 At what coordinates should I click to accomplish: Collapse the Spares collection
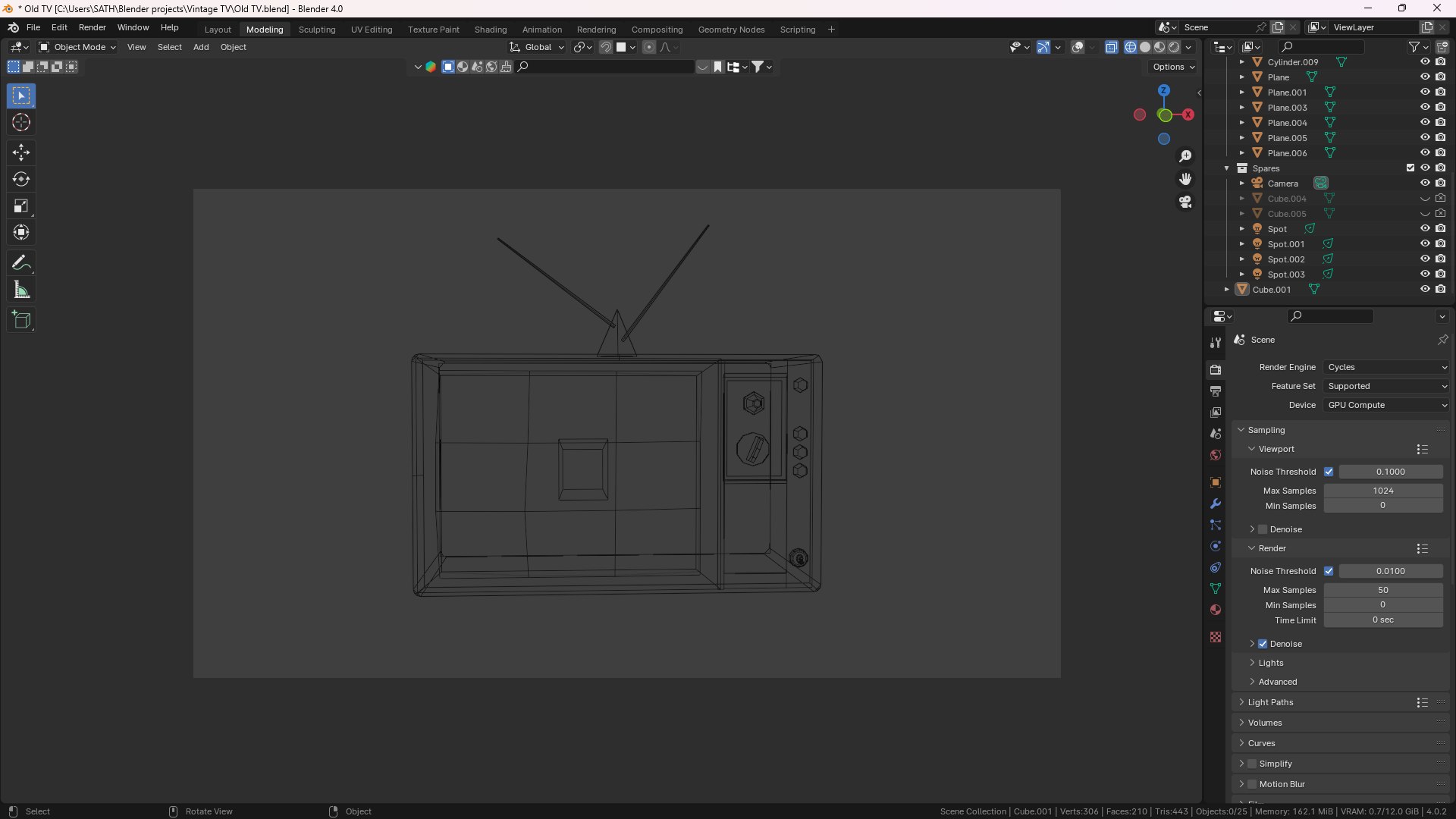click(x=1226, y=168)
